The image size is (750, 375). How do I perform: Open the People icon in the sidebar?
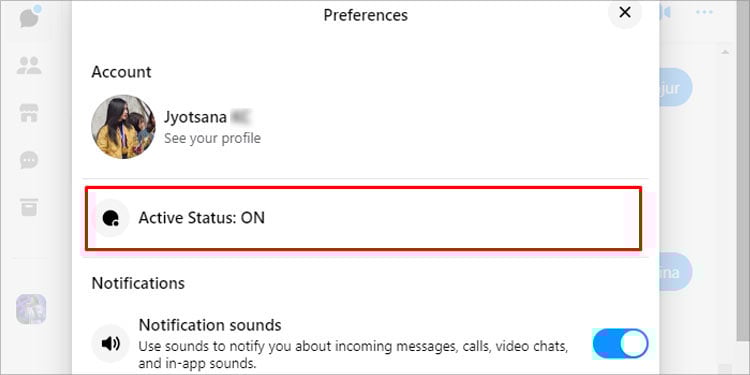(x=29, y=66)
